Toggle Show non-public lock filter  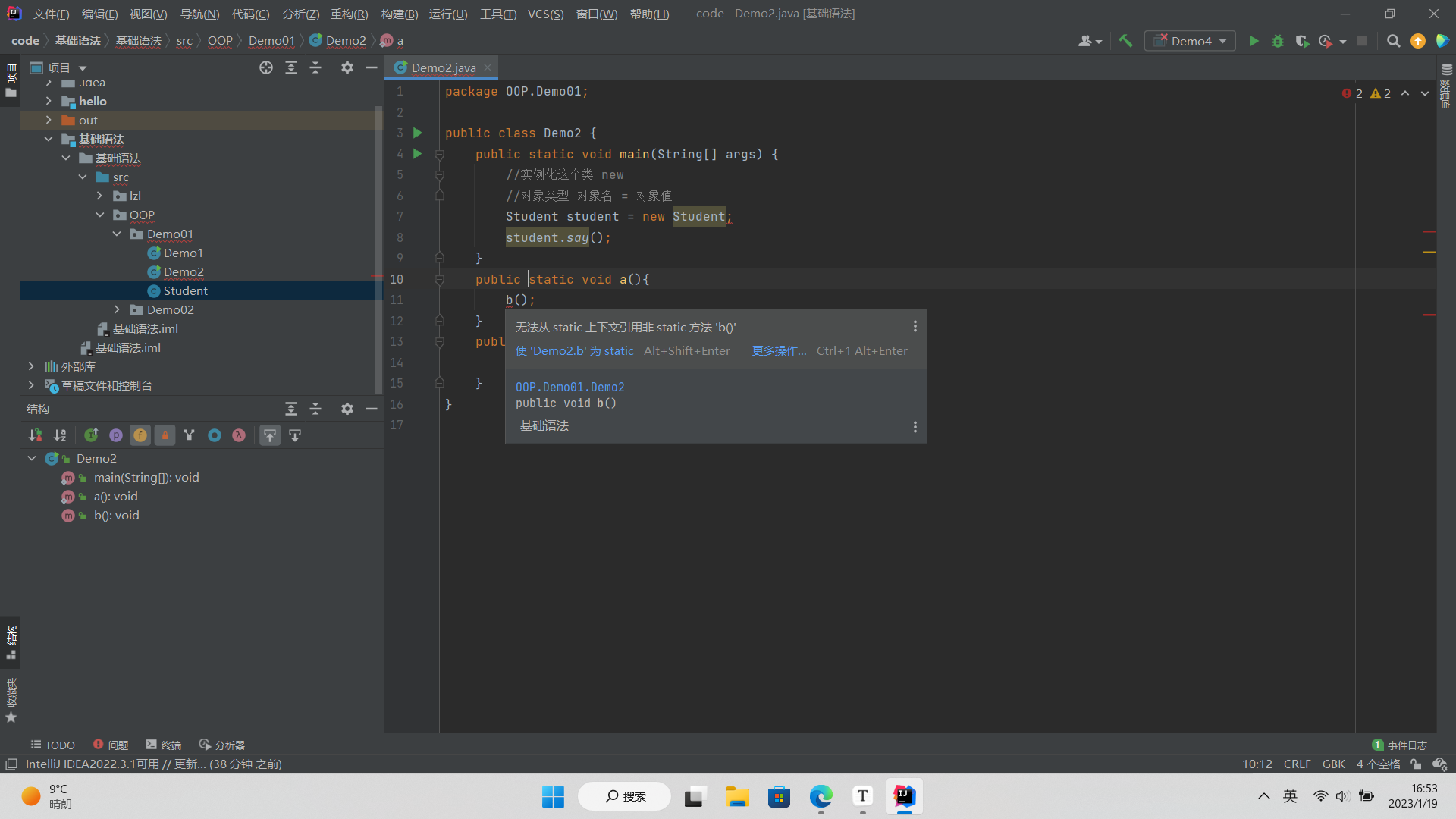(x=165, y=435)
